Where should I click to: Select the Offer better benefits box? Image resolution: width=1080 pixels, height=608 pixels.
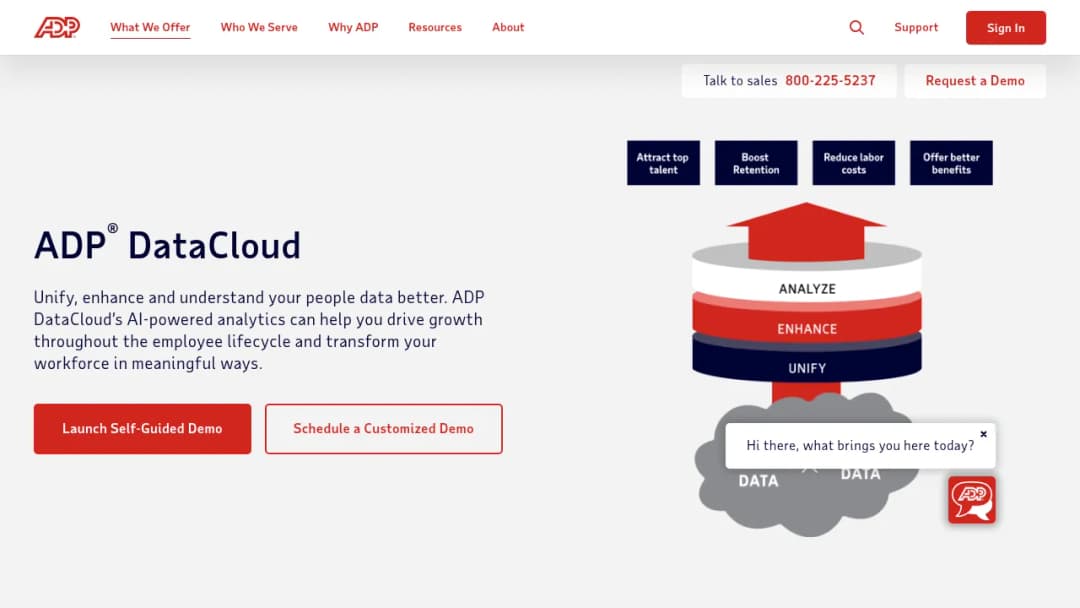coord(951,163)
